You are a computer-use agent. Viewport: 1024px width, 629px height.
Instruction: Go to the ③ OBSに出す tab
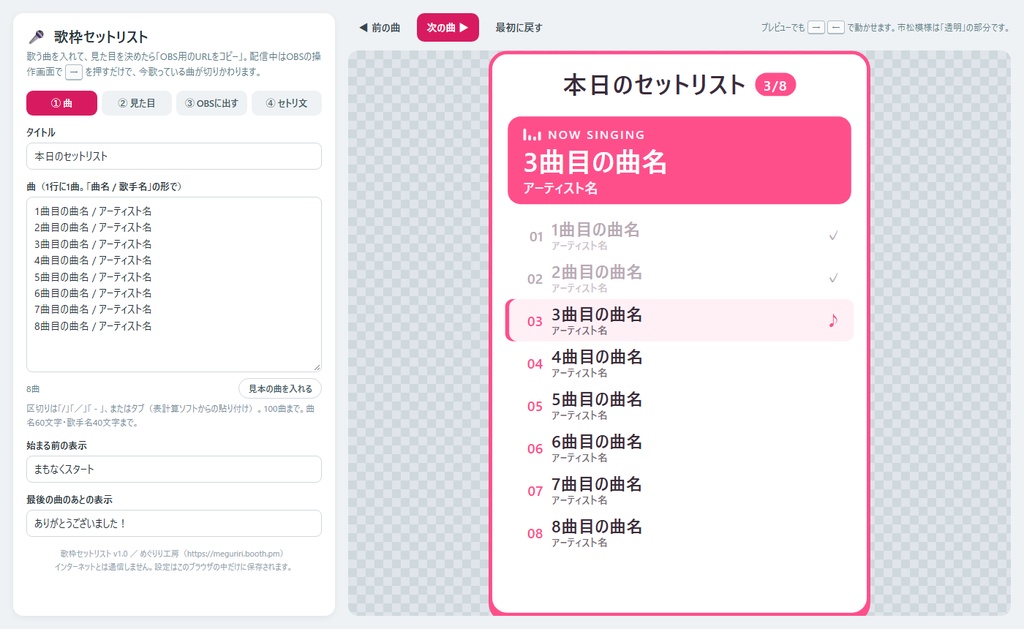pyautogui.click(x=212, y=103)
